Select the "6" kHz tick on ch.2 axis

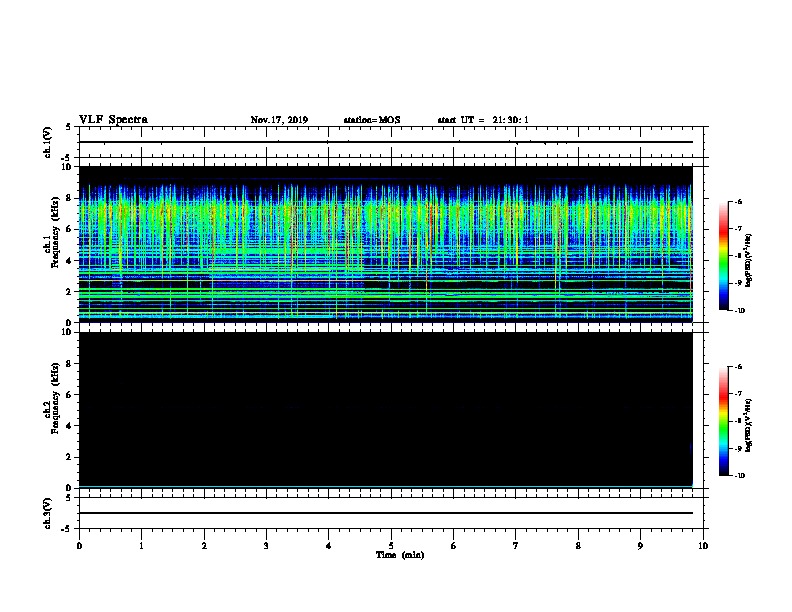(x=70, y=395)
